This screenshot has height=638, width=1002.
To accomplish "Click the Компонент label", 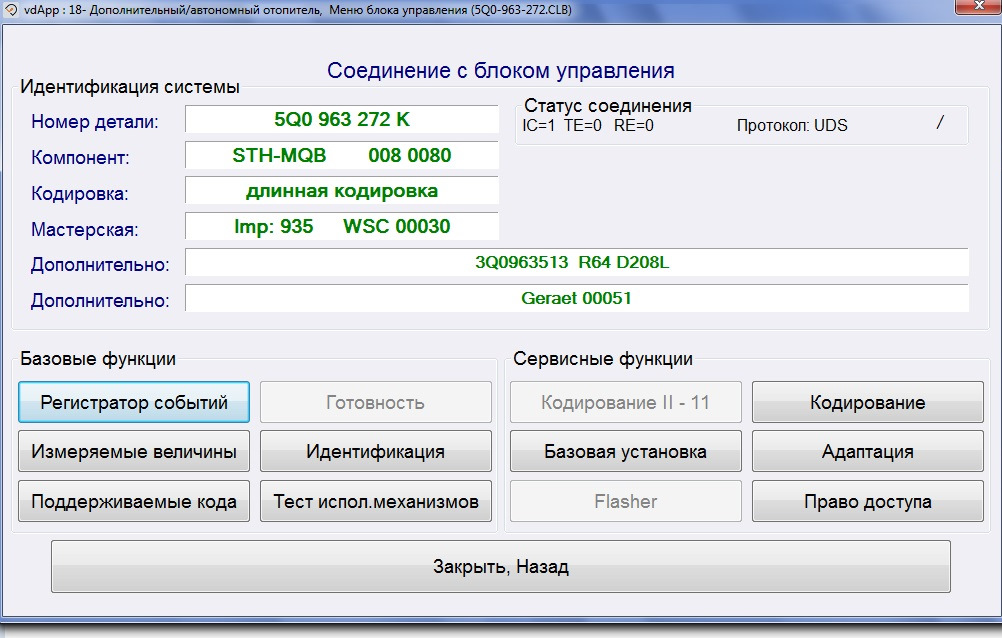I will (x=80, y=157).
